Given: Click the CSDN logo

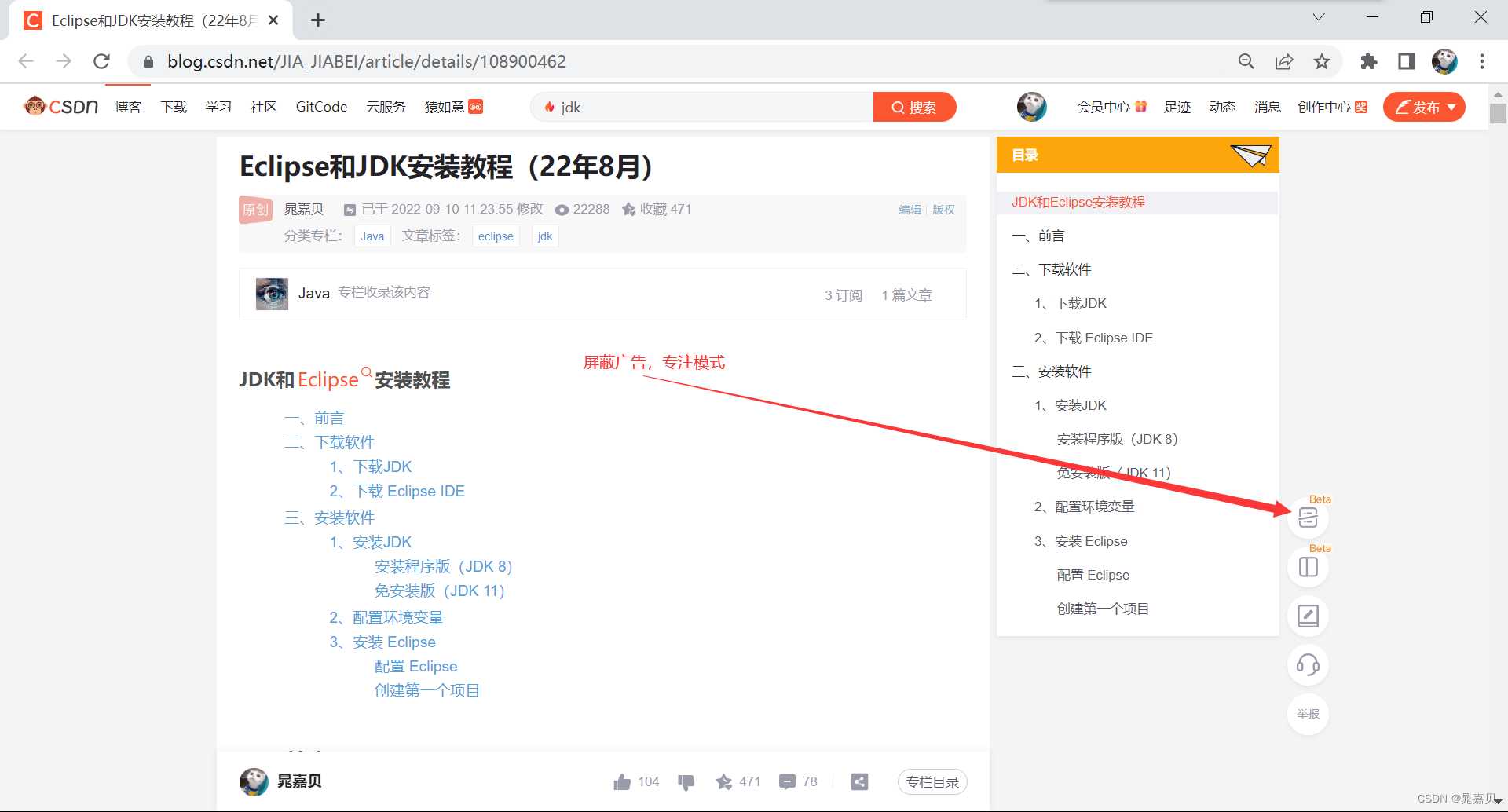Looking at the screenshot, I should [61, 106].
